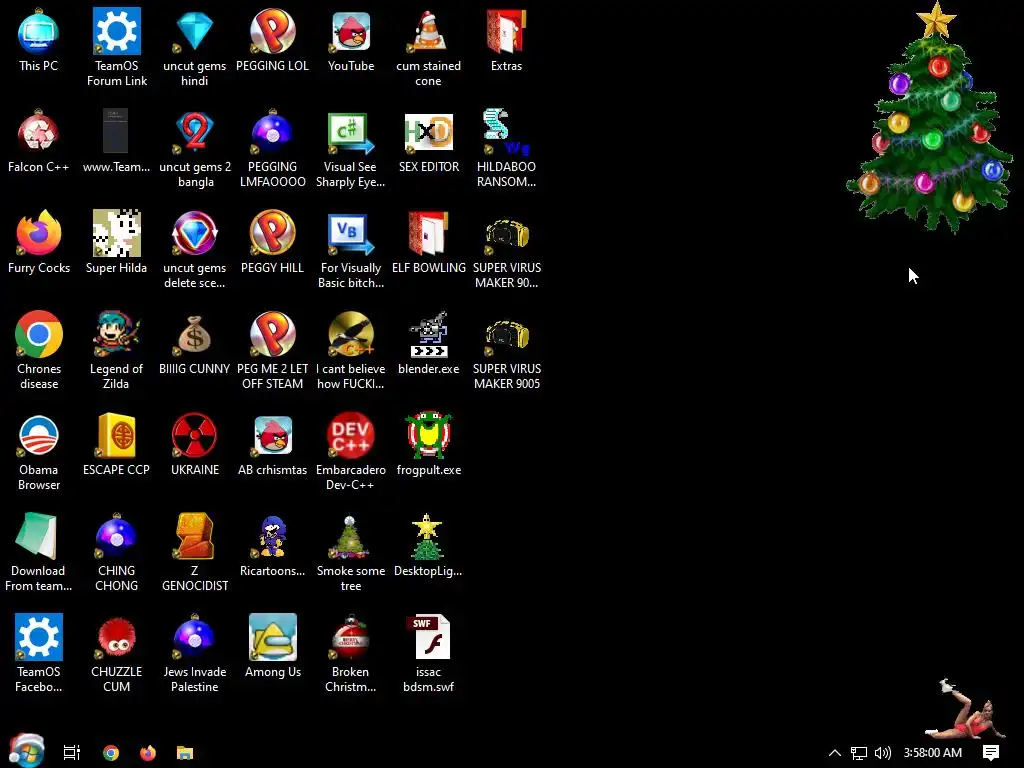Open File Explorer from the taskbar
This screenshot has width=1024, height=768.
click(185, 753)
